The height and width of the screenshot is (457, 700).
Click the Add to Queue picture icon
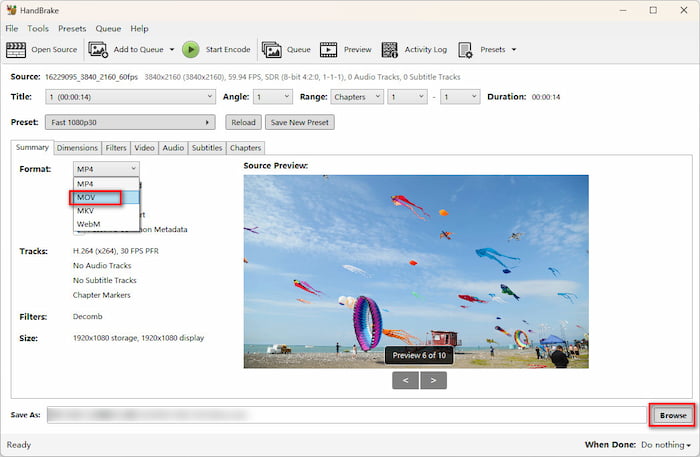[98, 50]
